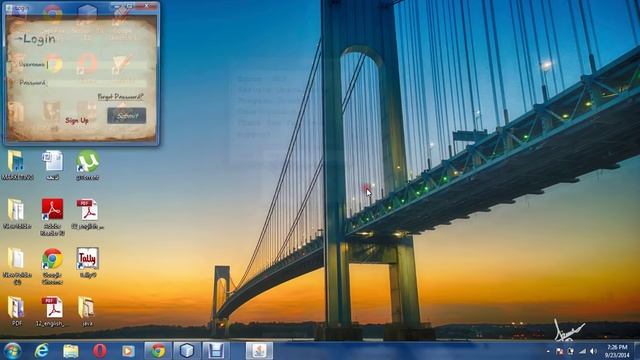Screen dimensions: 640x360
Task: Switch to the cube app in the taskbar
Action: click(x=187, y=351)
